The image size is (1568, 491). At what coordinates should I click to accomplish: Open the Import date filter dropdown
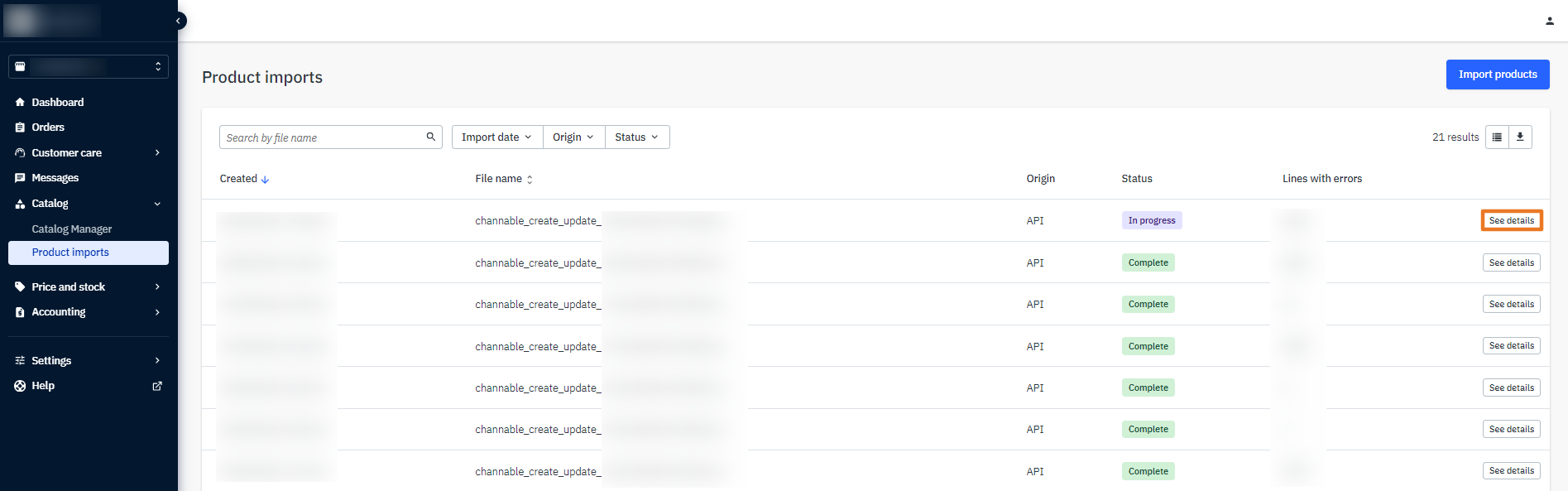pos(496,137)
